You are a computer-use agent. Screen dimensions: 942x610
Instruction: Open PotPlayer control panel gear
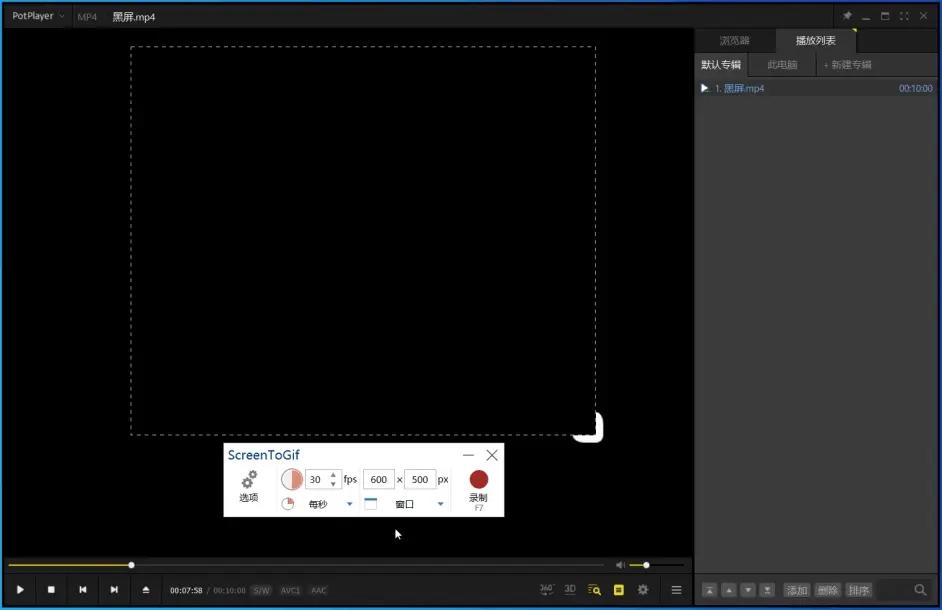(643, 590)
